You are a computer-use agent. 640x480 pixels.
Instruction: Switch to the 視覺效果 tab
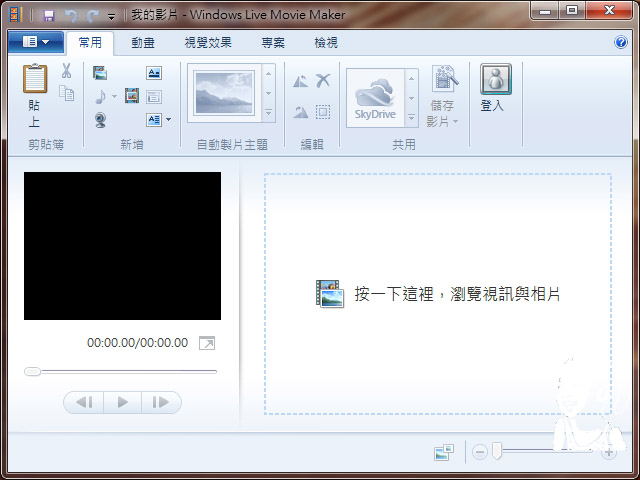(x=208, y=42)
